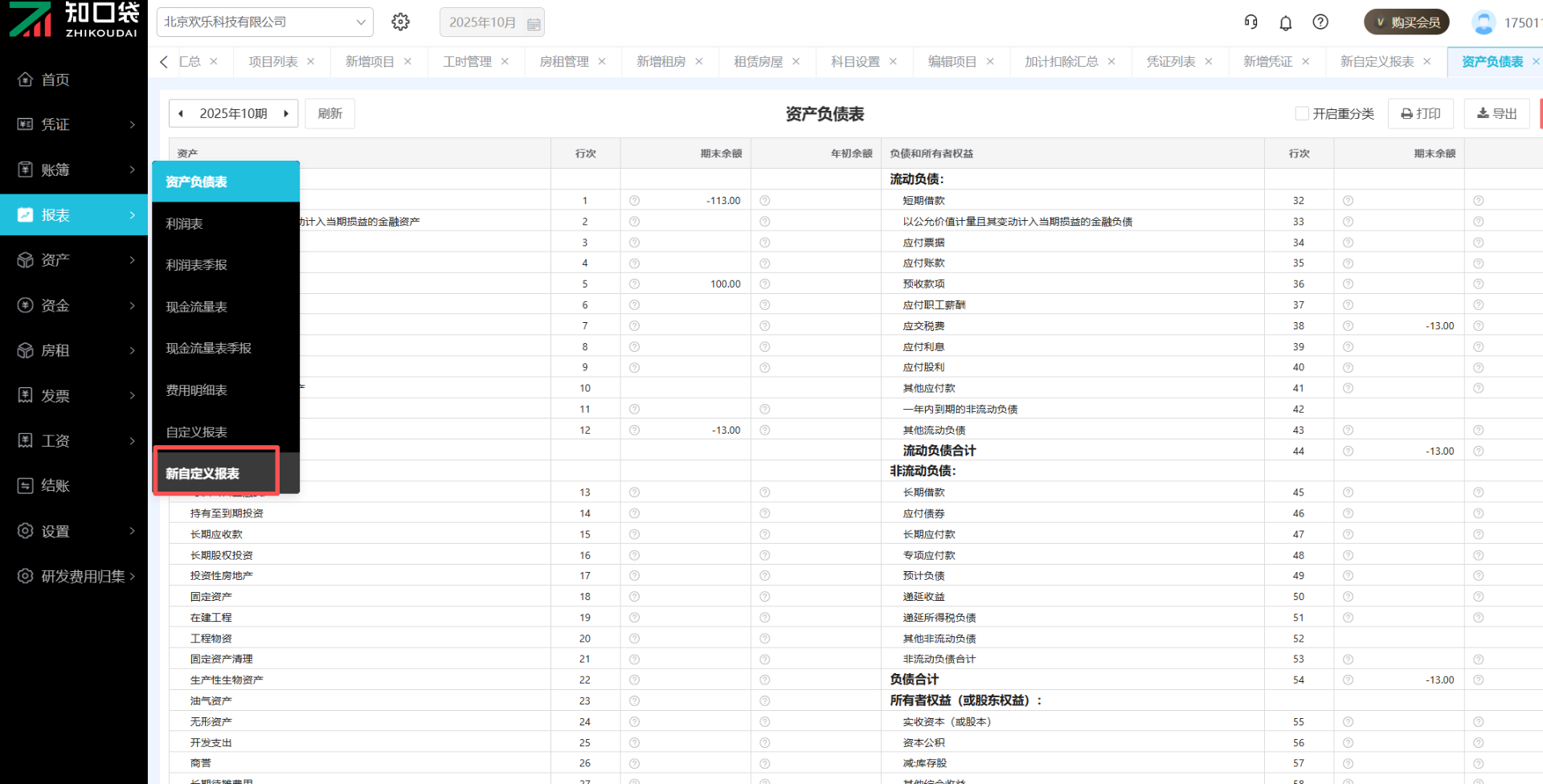Open the notification bell
Screen dimensions: 1543x784
coord(1285,22)
